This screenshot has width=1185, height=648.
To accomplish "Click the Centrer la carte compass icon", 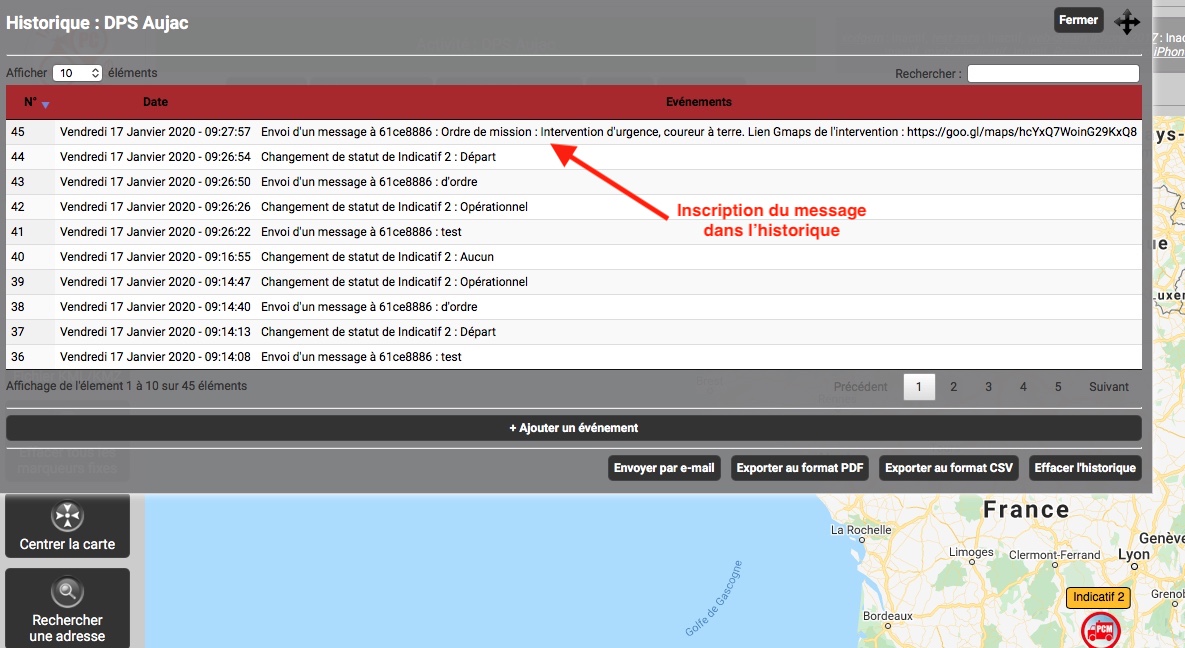I will coord(67,516).
